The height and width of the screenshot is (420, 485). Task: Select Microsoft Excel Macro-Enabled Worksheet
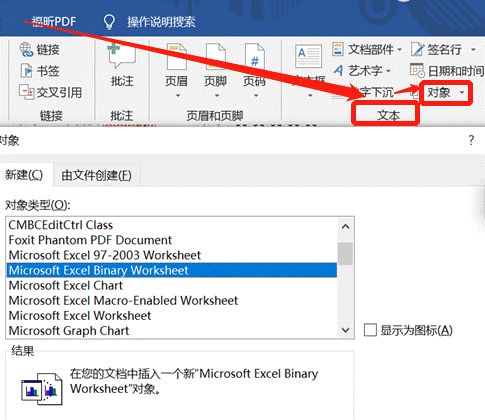pyautogui.click(x=172, y=300)
